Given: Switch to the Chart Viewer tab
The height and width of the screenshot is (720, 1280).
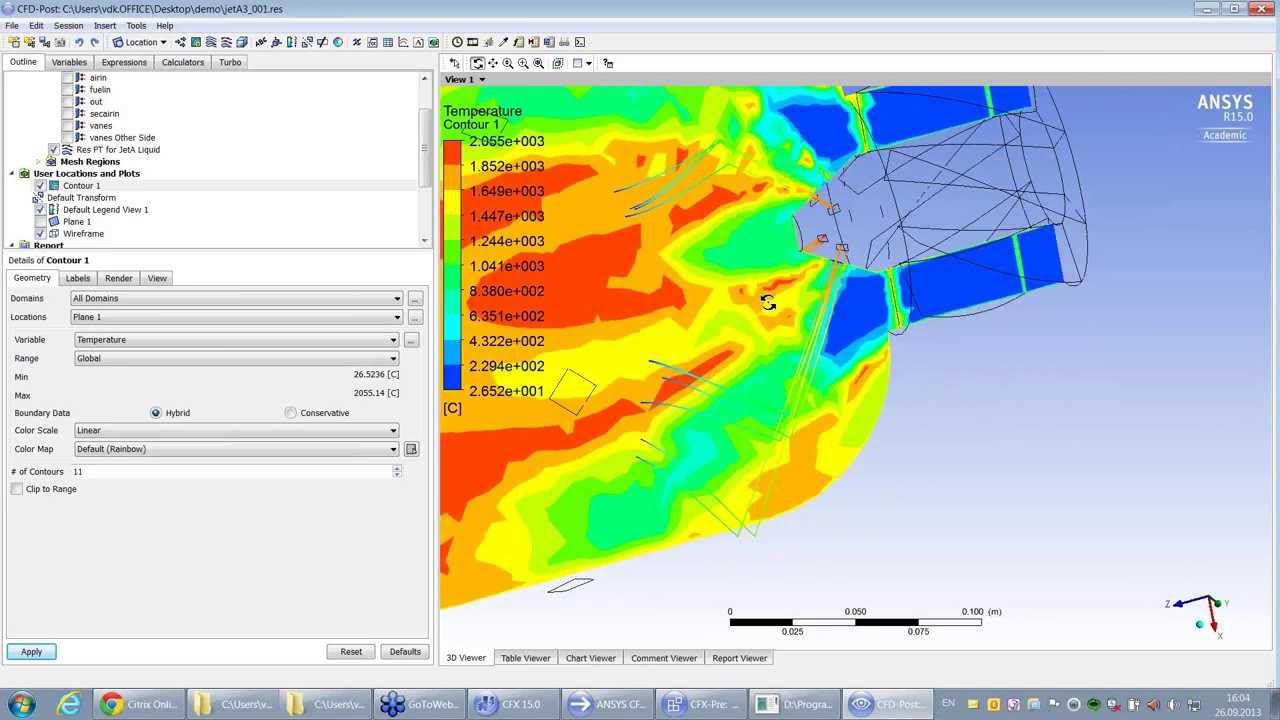Looking at the screenshot, I should coord(591,658).
